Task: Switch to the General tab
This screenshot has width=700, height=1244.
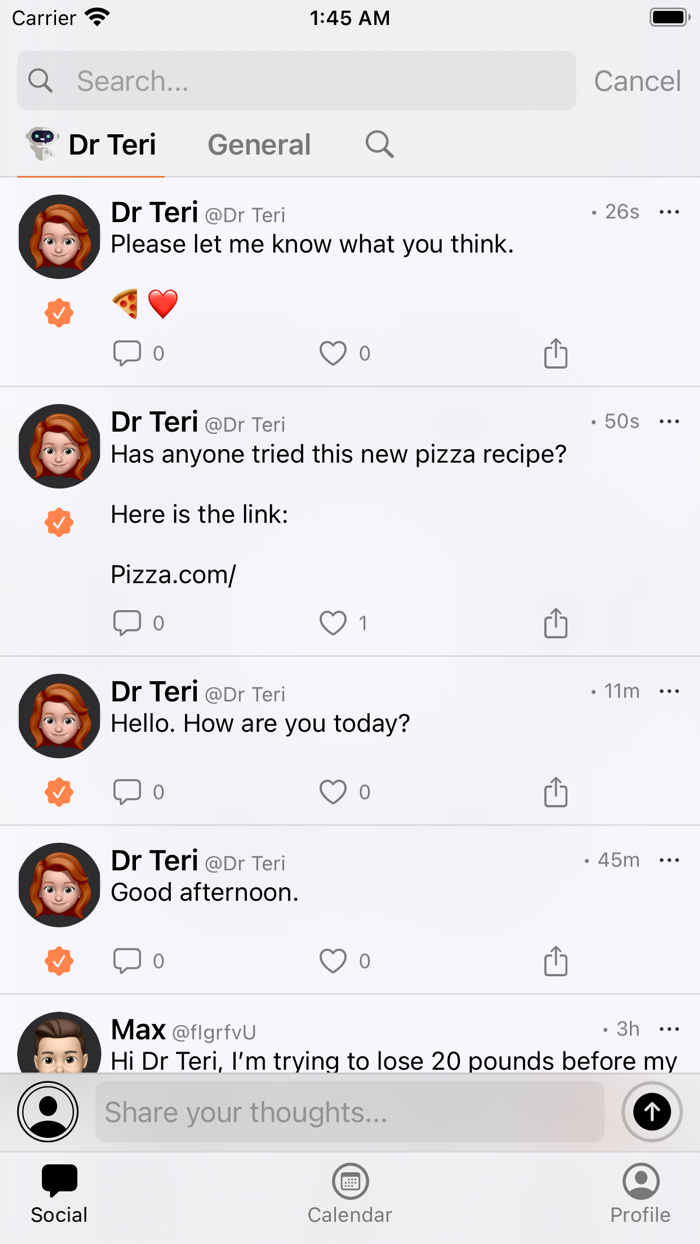Action: 259,144
